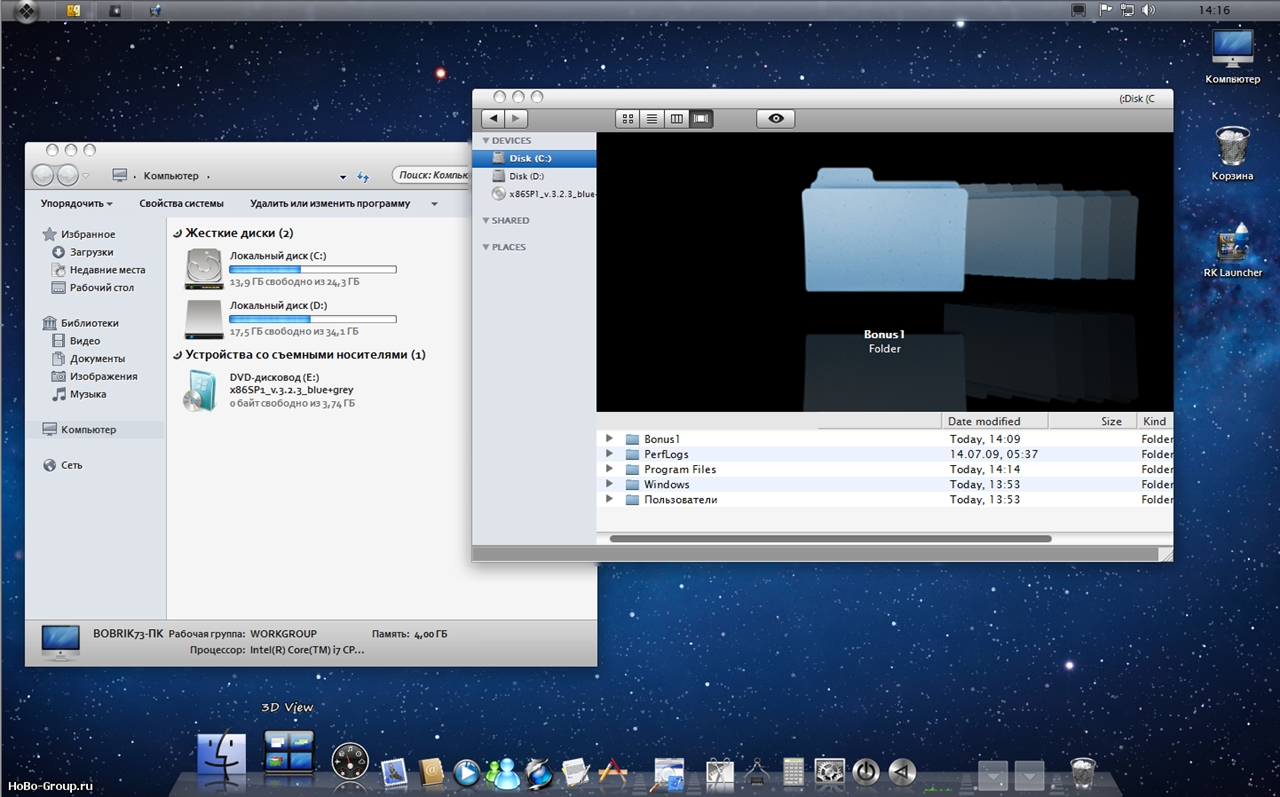Refresh the Computer window address bar
Image resolution: width=1280 pixels, height=797 pixels.
click(363, 177)
